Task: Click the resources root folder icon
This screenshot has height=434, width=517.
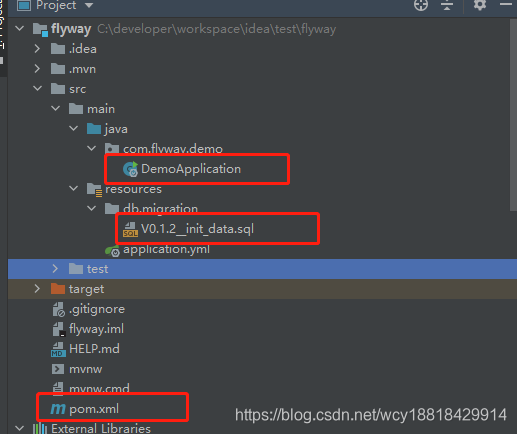Action: coord(95,189)
